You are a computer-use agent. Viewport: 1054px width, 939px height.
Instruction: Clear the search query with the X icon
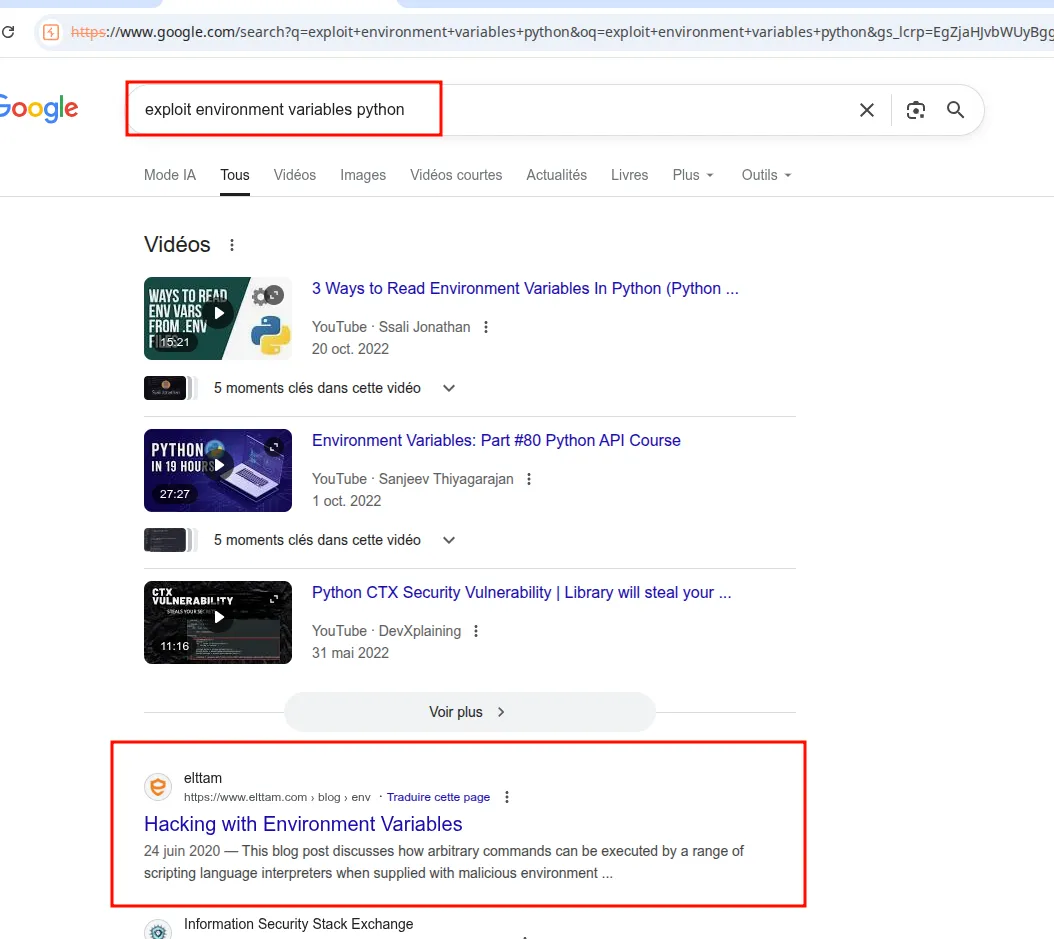tap(866, 111)
